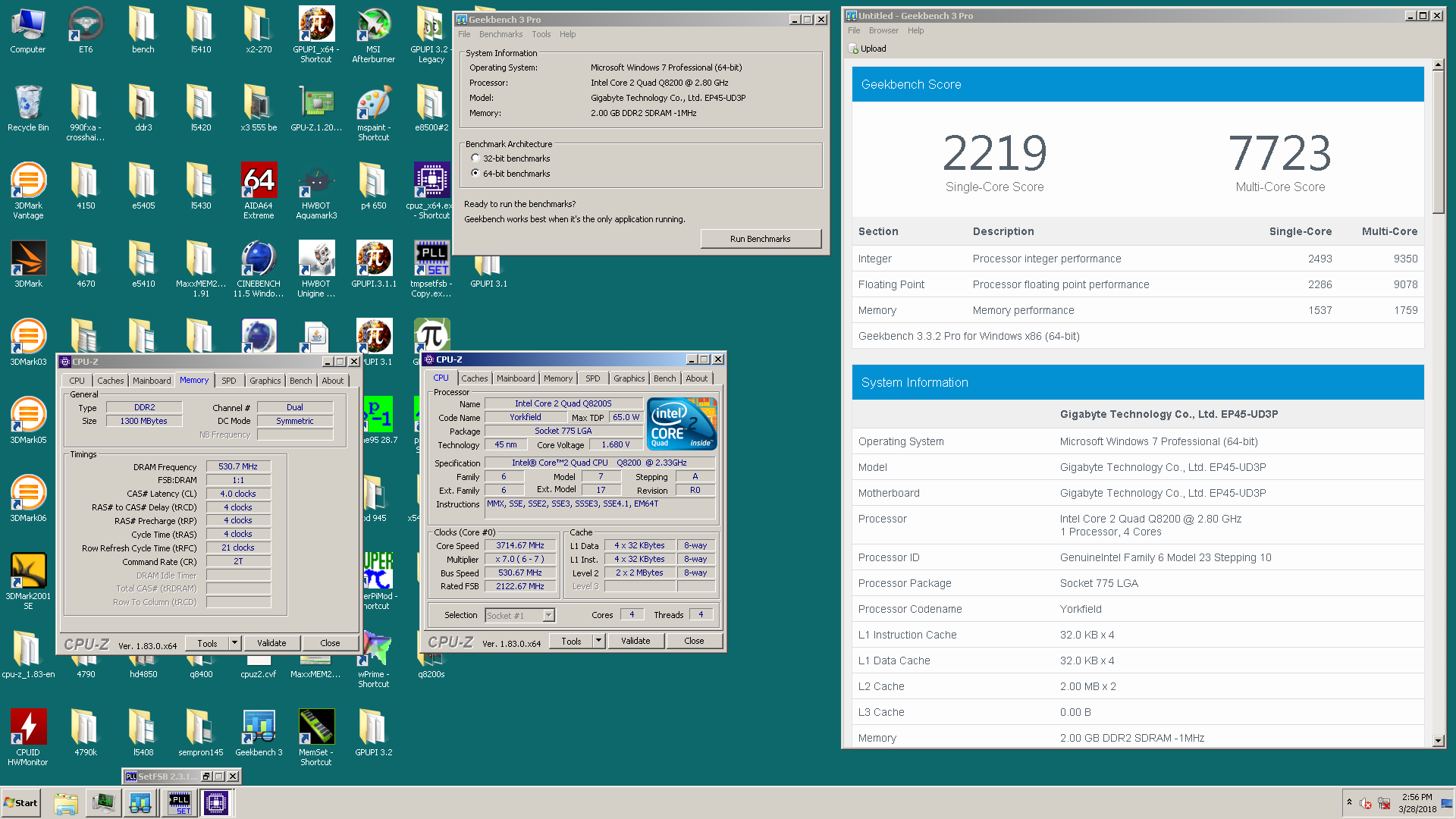Open GPUPI.3.1.1 desktop icon

coord(374,264)
